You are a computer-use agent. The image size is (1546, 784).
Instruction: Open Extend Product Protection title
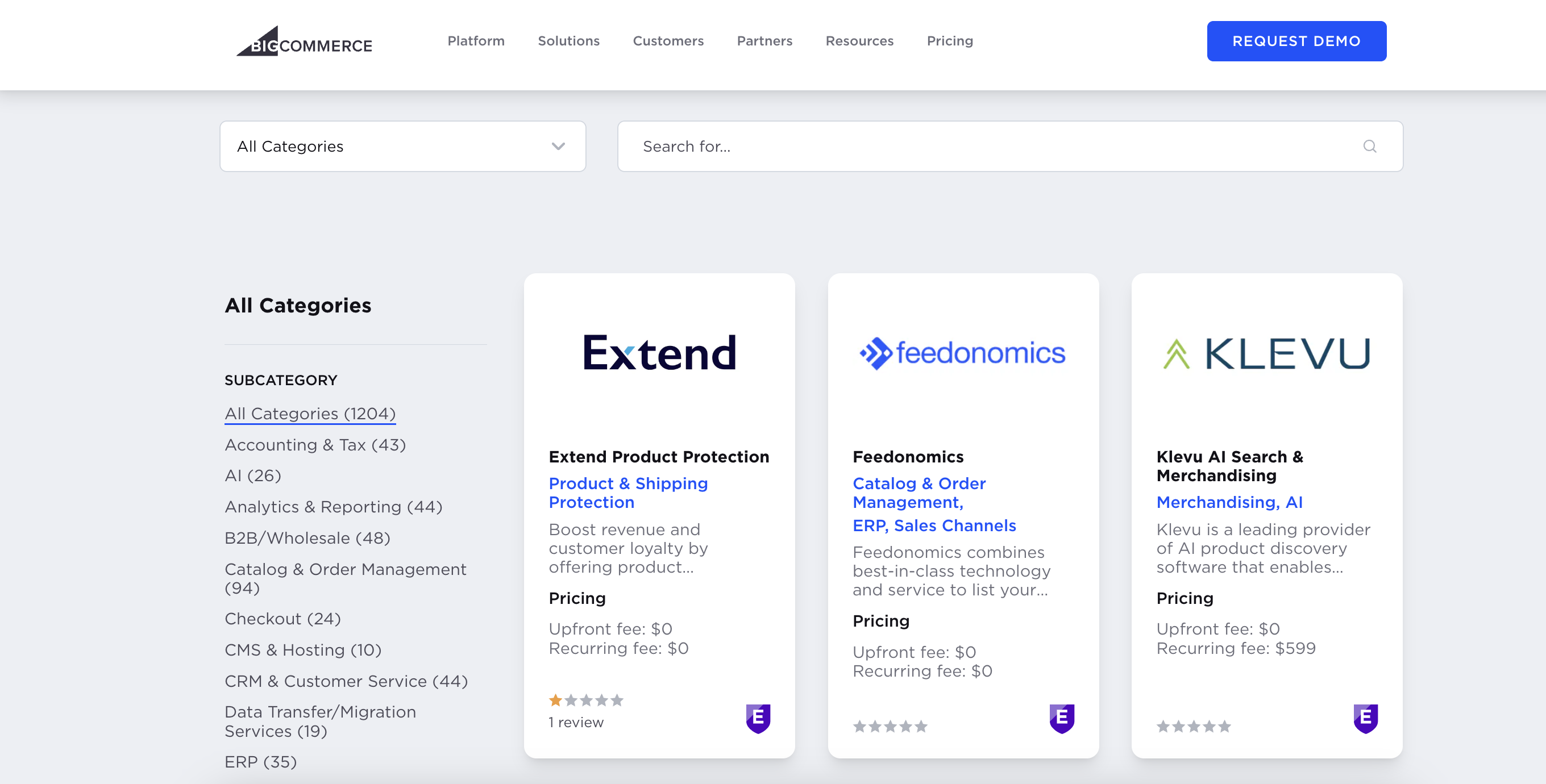coord(659,457)
